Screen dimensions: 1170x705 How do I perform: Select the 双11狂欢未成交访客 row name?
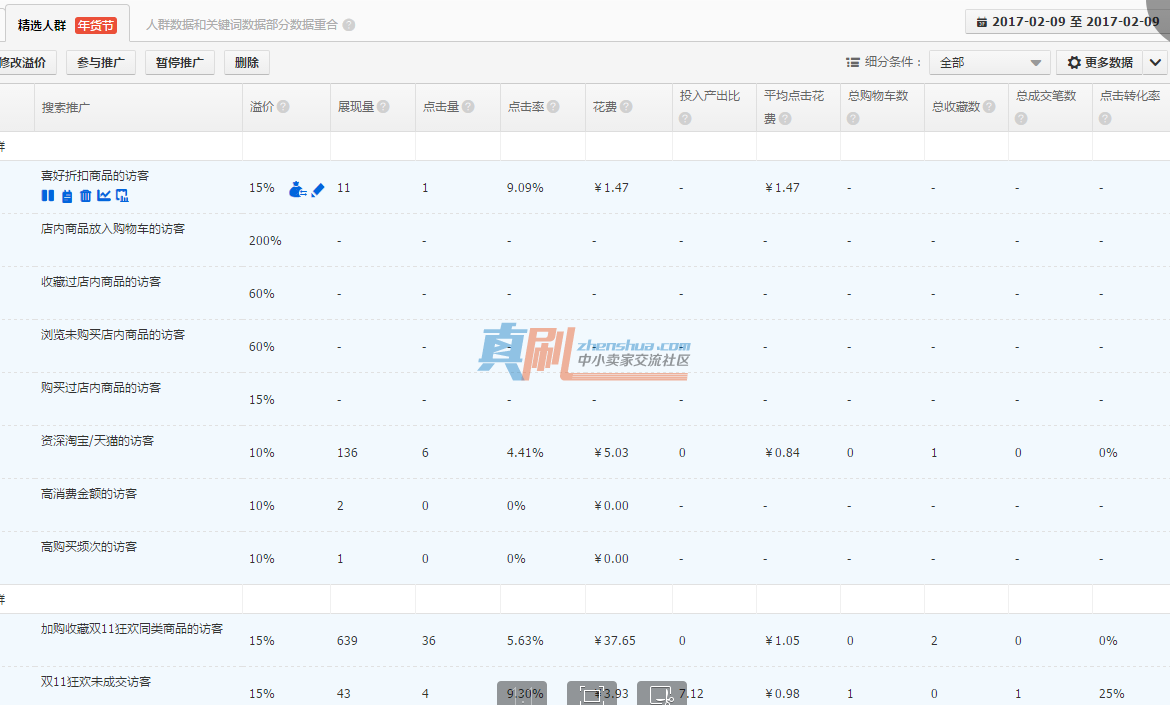point(96,682)
